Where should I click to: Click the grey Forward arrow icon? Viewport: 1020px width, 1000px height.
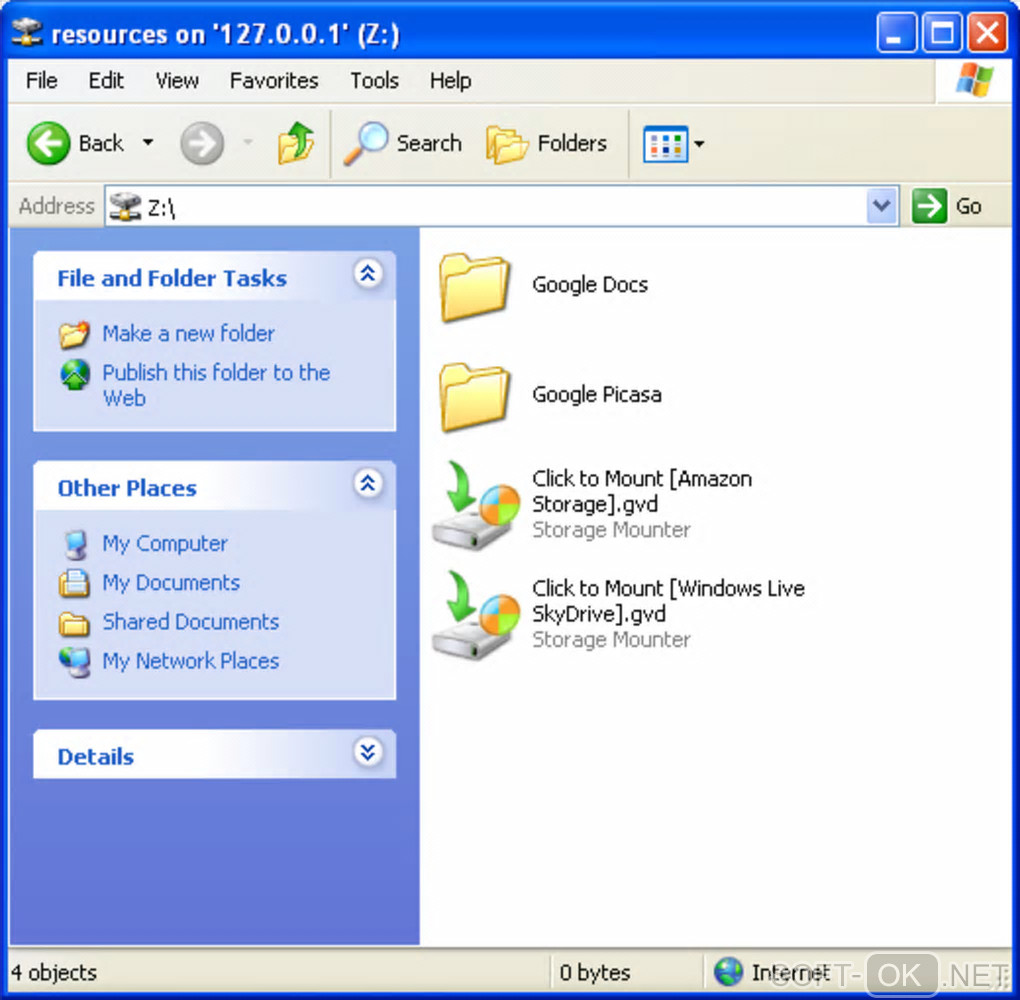click(x=202, y=143)
